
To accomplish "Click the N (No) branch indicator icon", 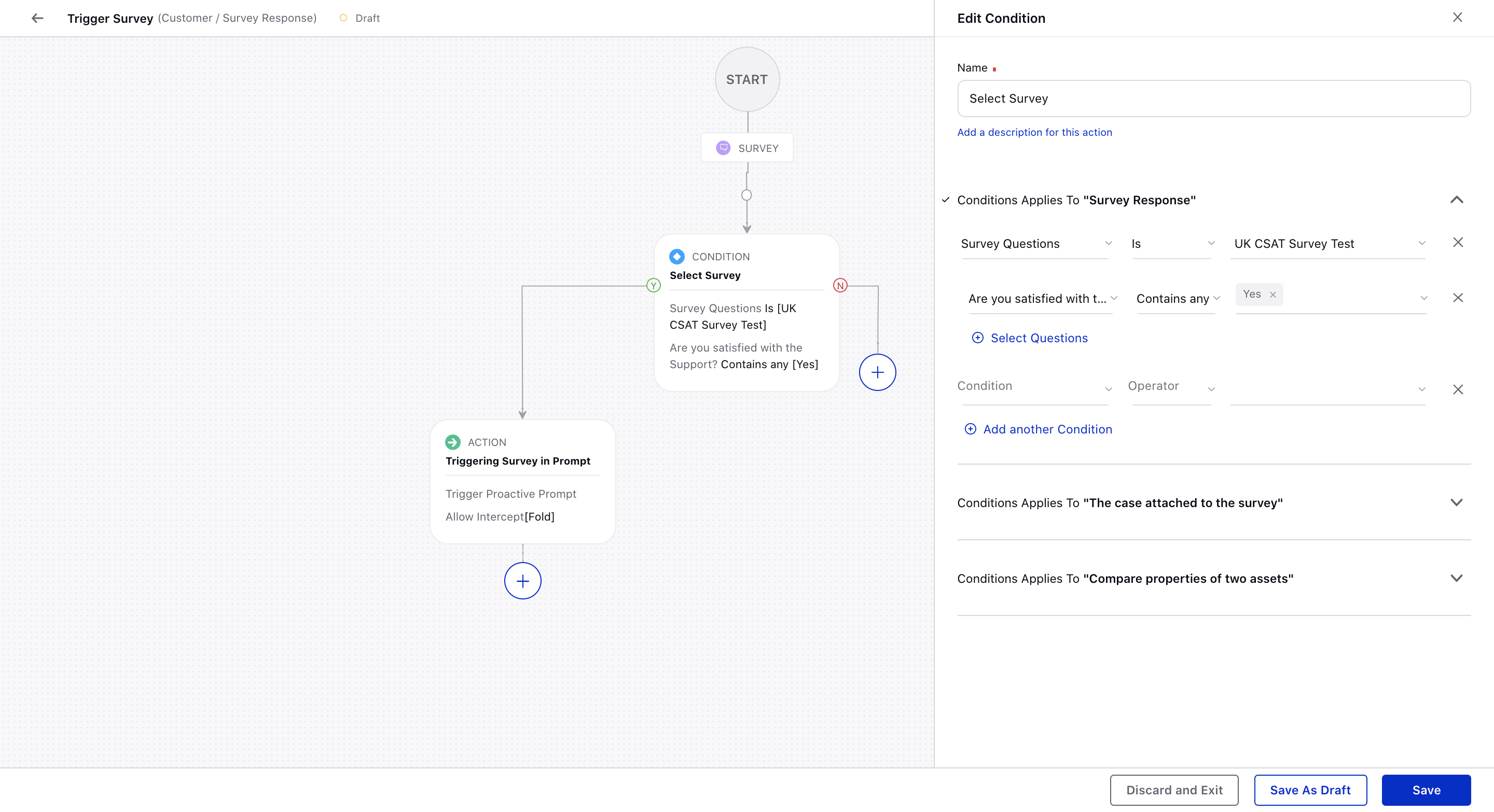I will pyautogui.click(x=840, y=285).
